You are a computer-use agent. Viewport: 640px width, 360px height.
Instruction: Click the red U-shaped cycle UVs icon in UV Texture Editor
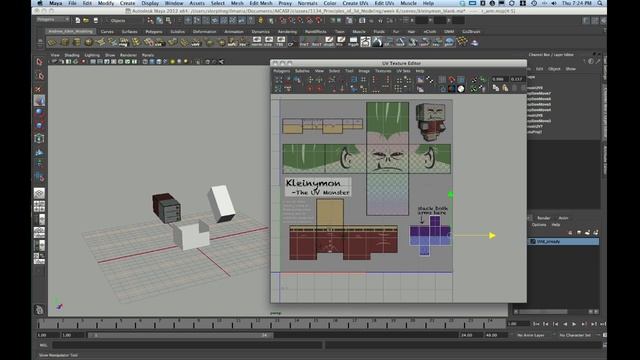click(451, 79)
